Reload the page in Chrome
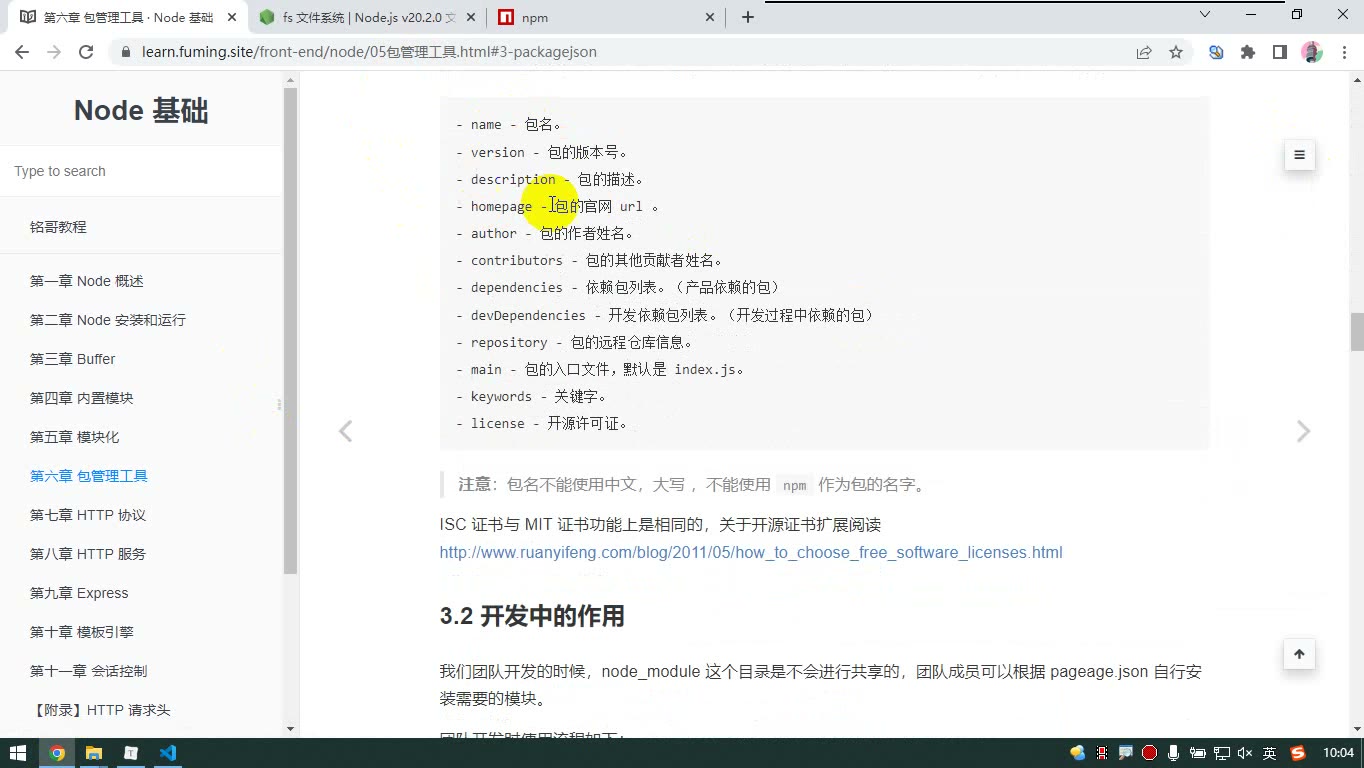This screenshot has width=1364, height=768. 86,52
